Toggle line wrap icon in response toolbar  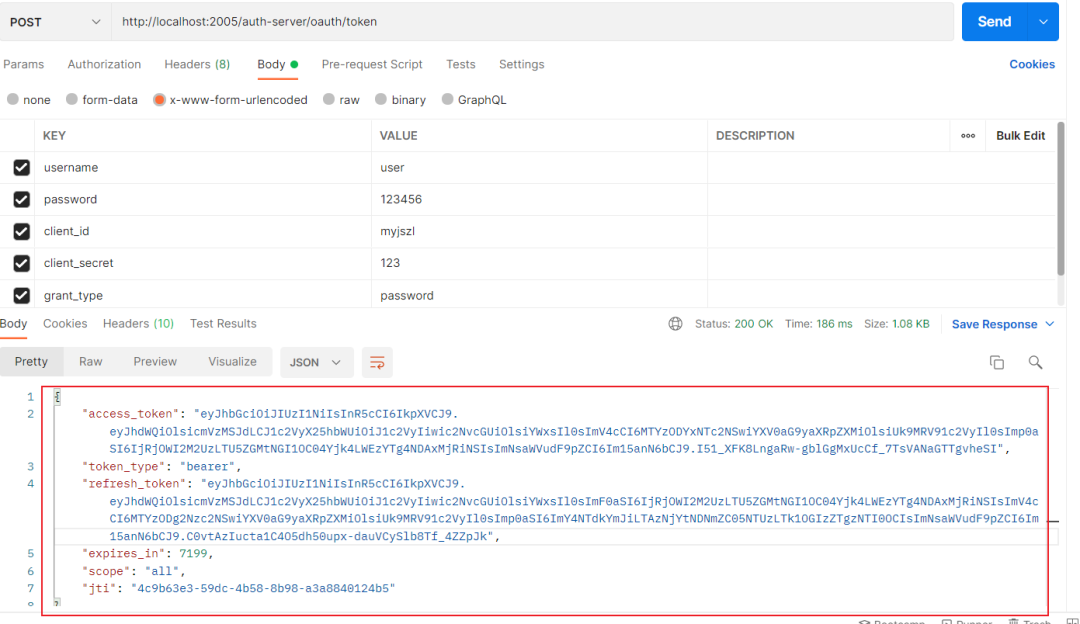(x=377, y=362)
